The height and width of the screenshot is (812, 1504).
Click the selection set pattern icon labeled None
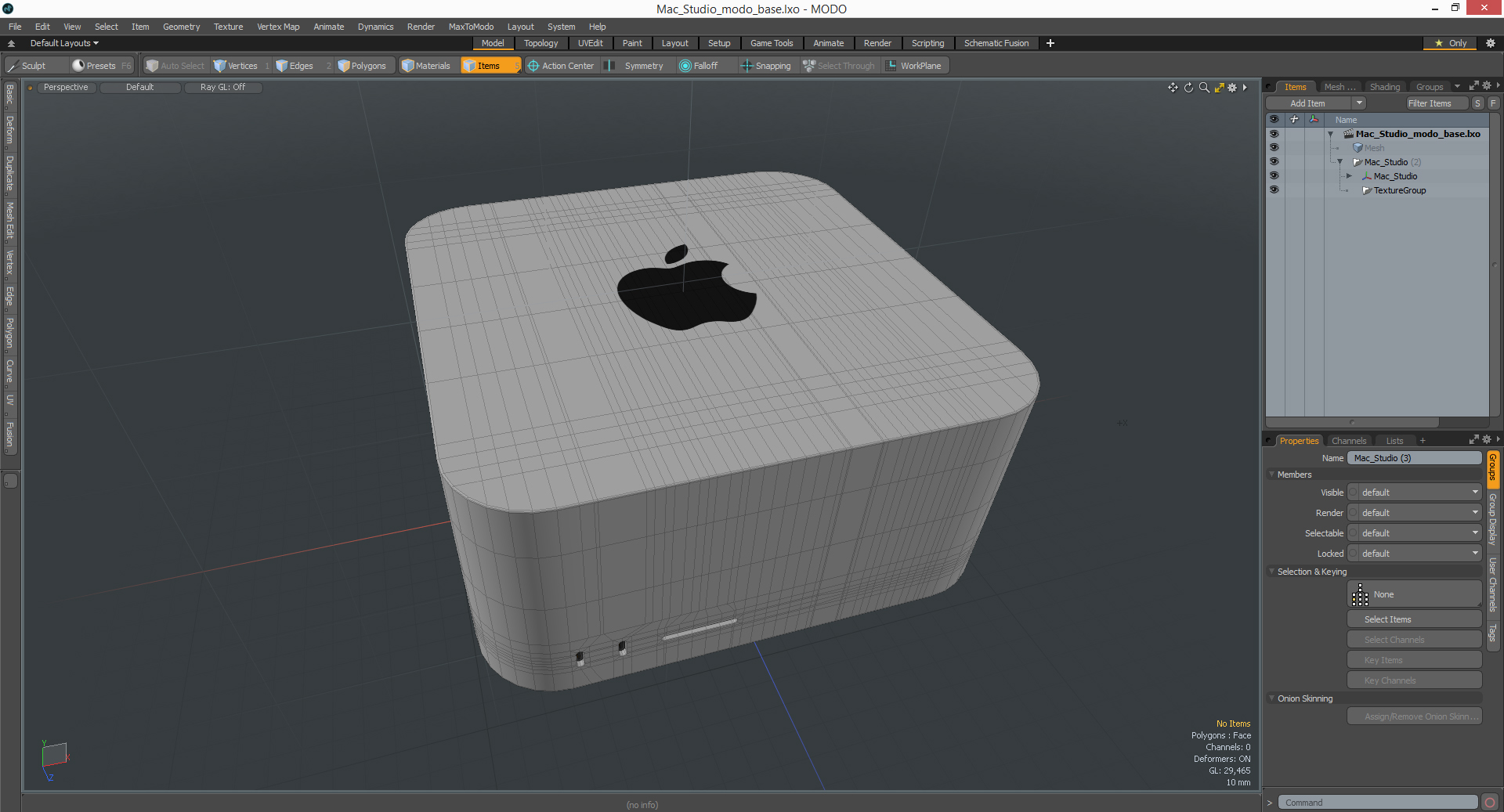[1360, 594]
